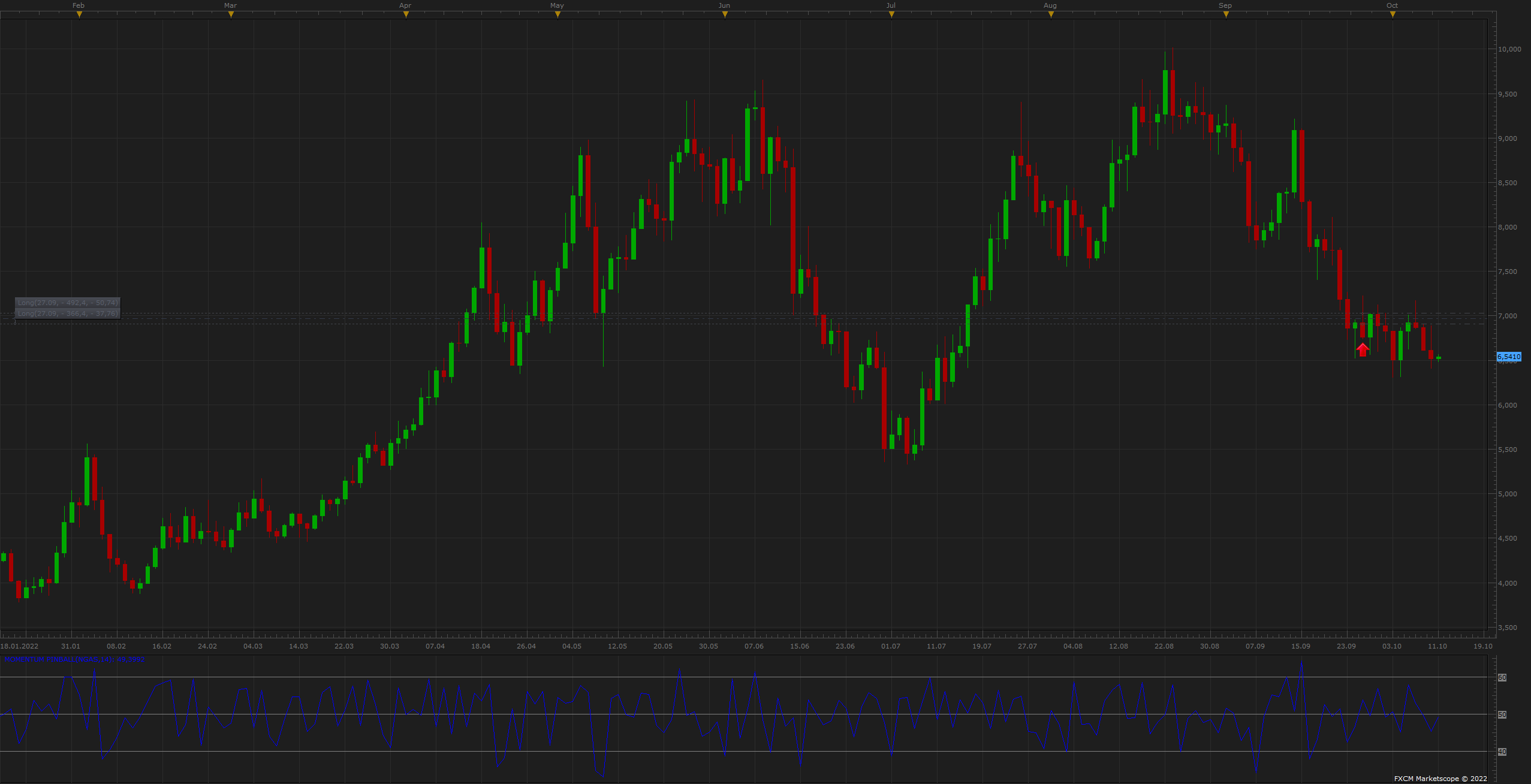Click the 7,000 price axis label

pyautogui.click(x=1508, y=316)
